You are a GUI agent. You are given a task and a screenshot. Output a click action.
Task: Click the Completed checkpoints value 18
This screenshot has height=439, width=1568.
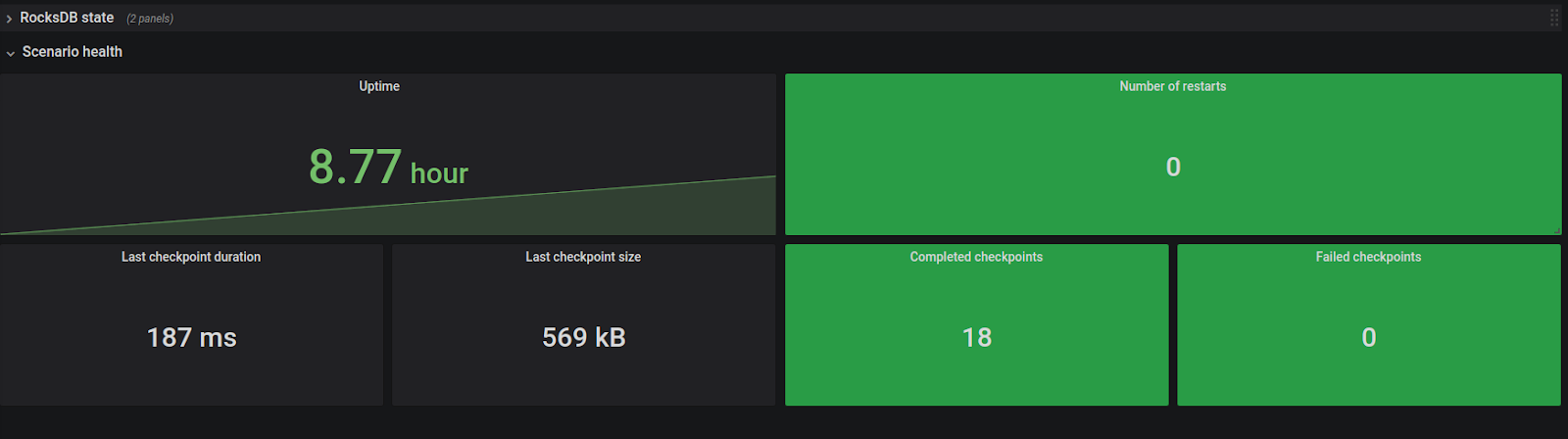pyautogui.click(x=977, y=337)
